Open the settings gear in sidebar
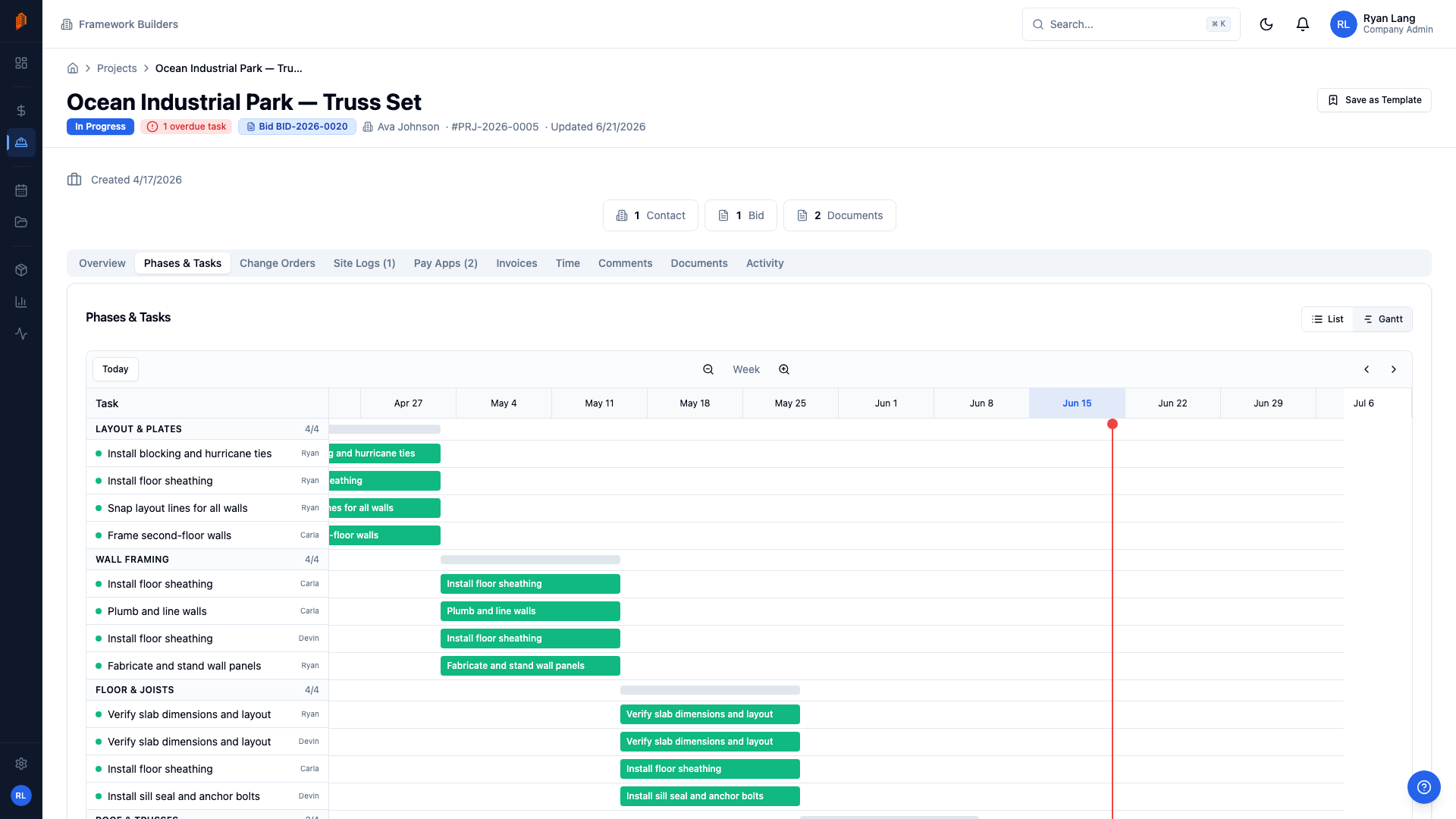The height and width of the screenshot is (819, 1456). tap(21, 764)
